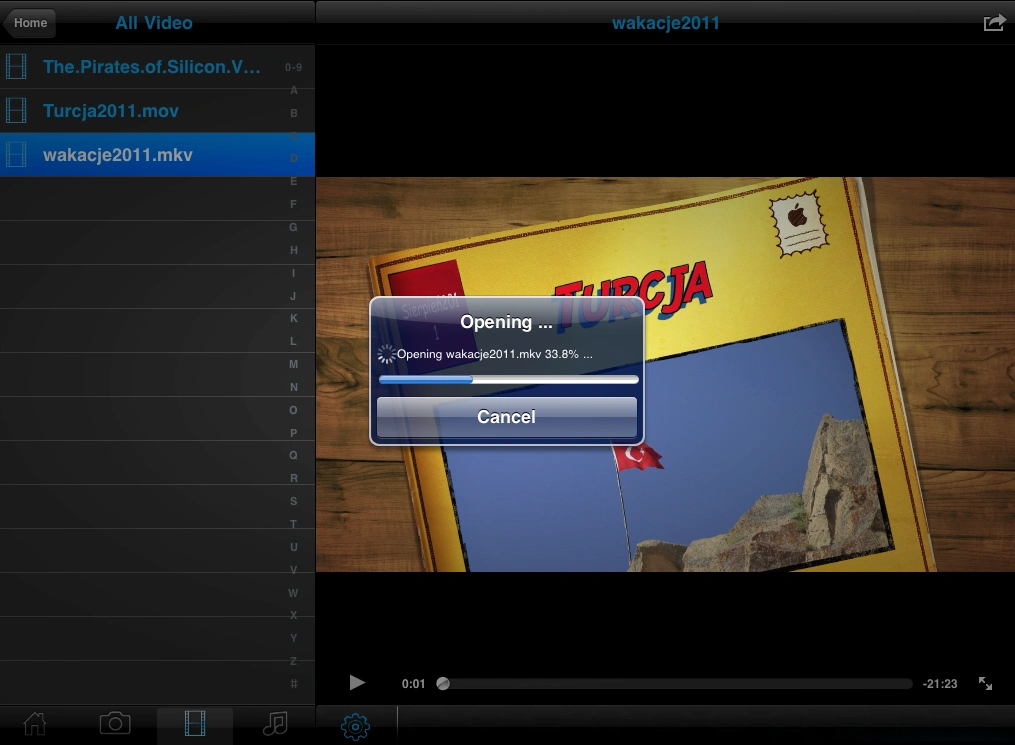This screenshot has width=1015, height=745.
Task: Select The.Pirates.of.Silicon.V... video
Action: [151, 67]
